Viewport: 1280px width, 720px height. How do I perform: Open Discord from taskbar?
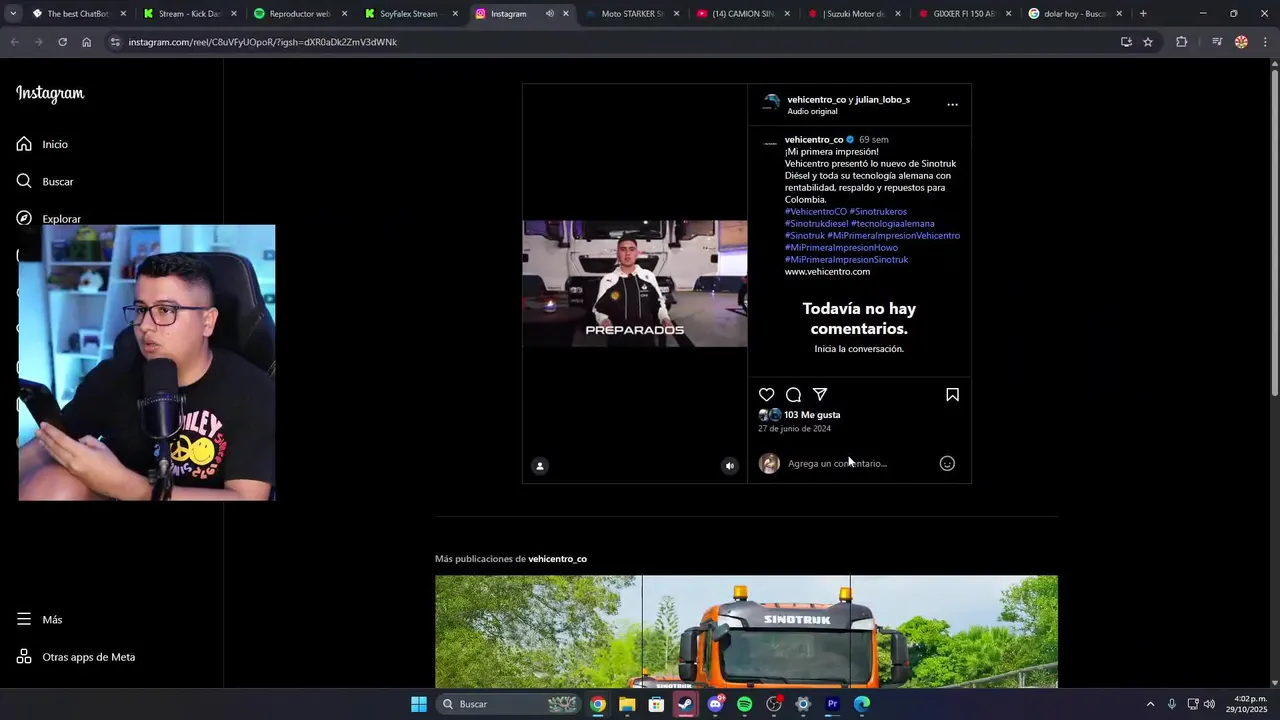click(715, 704)
